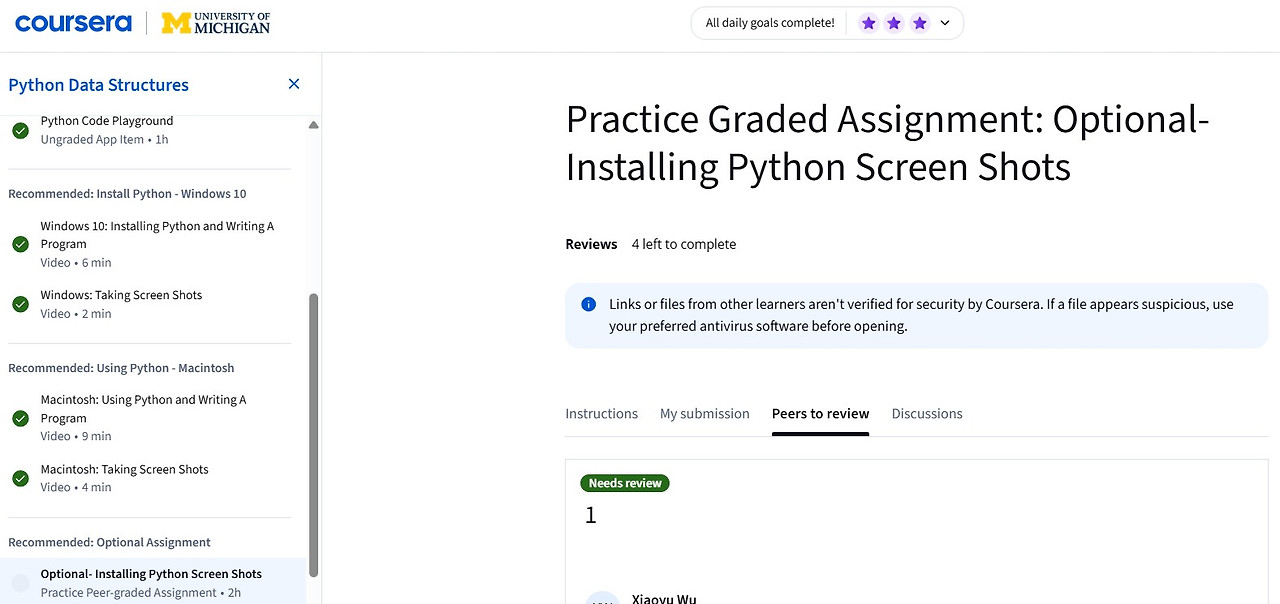The image size is (1280, 604).
Task: Go to the Discussions tab
Action: point(927,414)
